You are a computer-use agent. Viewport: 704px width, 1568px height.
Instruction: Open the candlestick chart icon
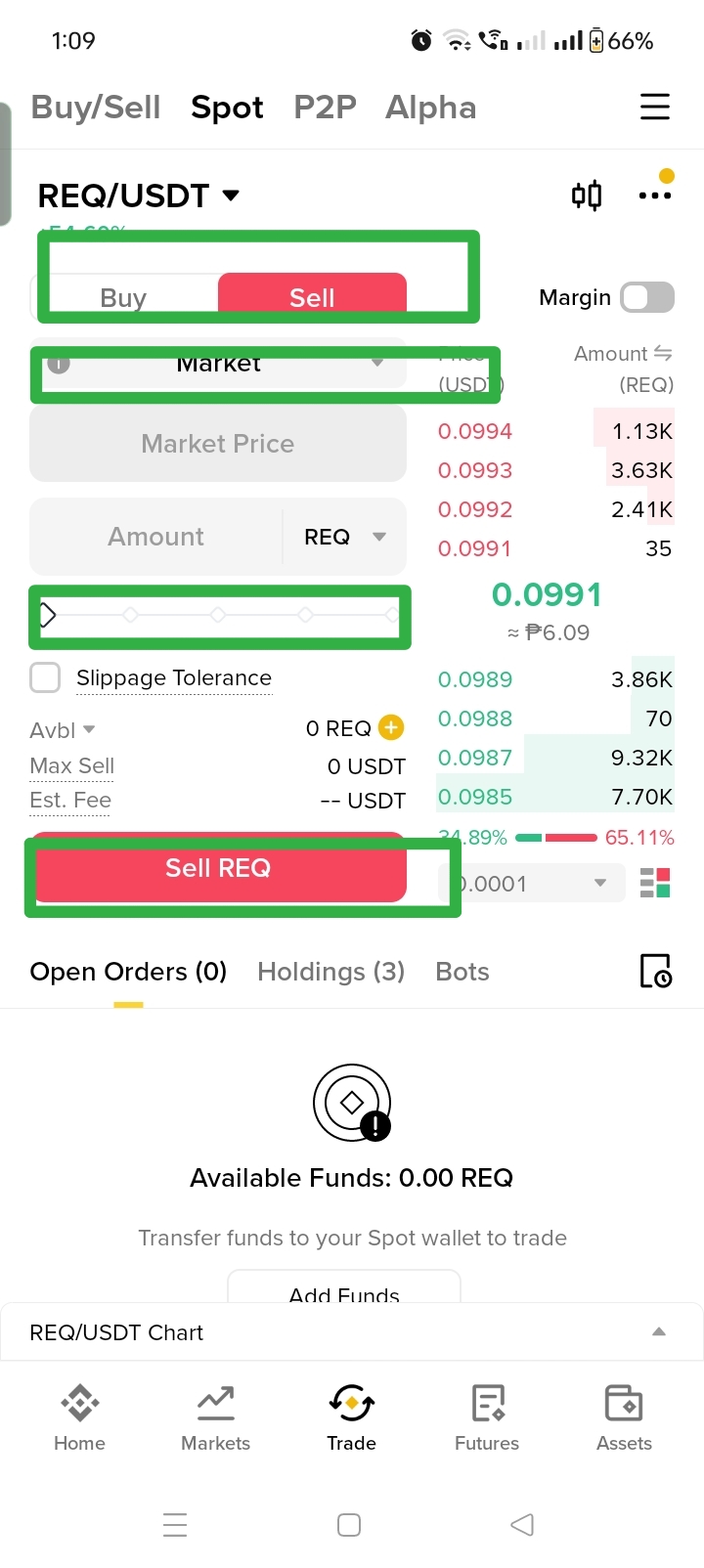click(x=587, y=196)
